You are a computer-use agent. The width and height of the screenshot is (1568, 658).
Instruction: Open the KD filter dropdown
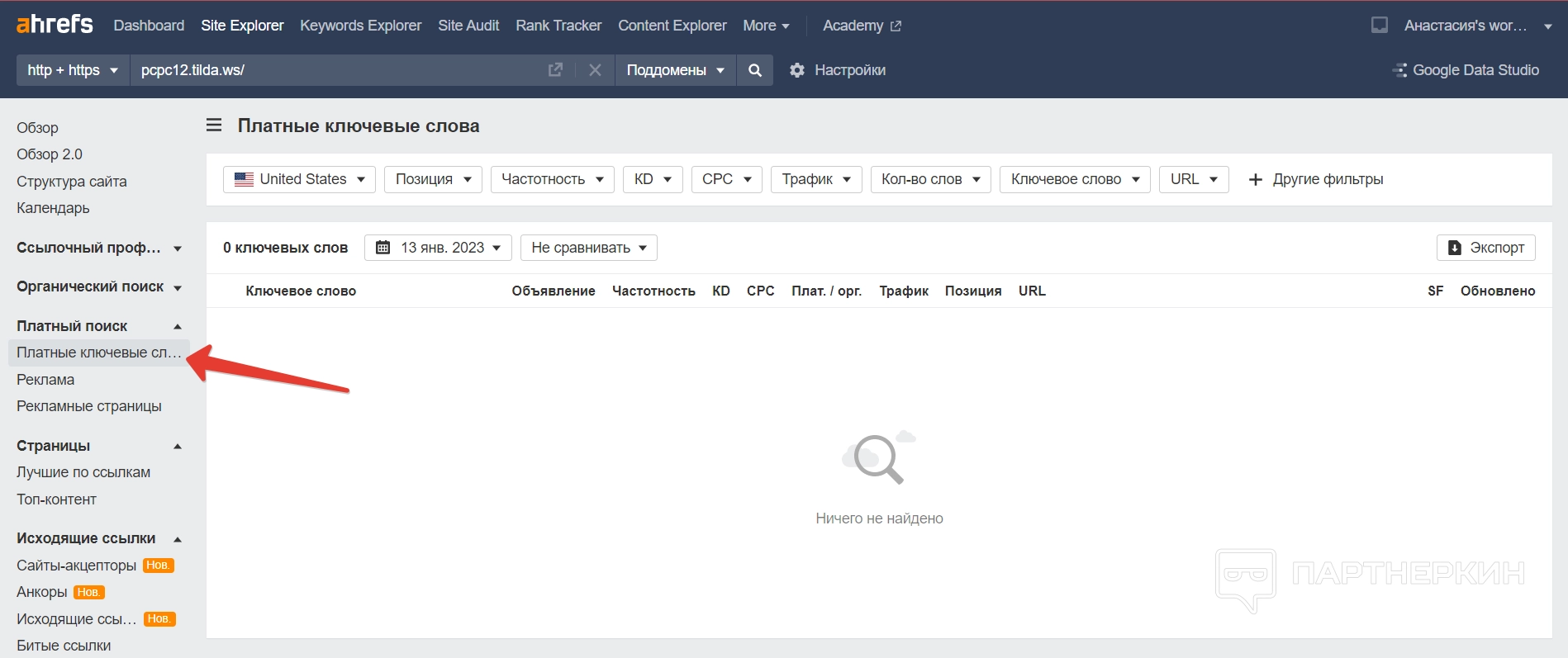pos(653,179)
